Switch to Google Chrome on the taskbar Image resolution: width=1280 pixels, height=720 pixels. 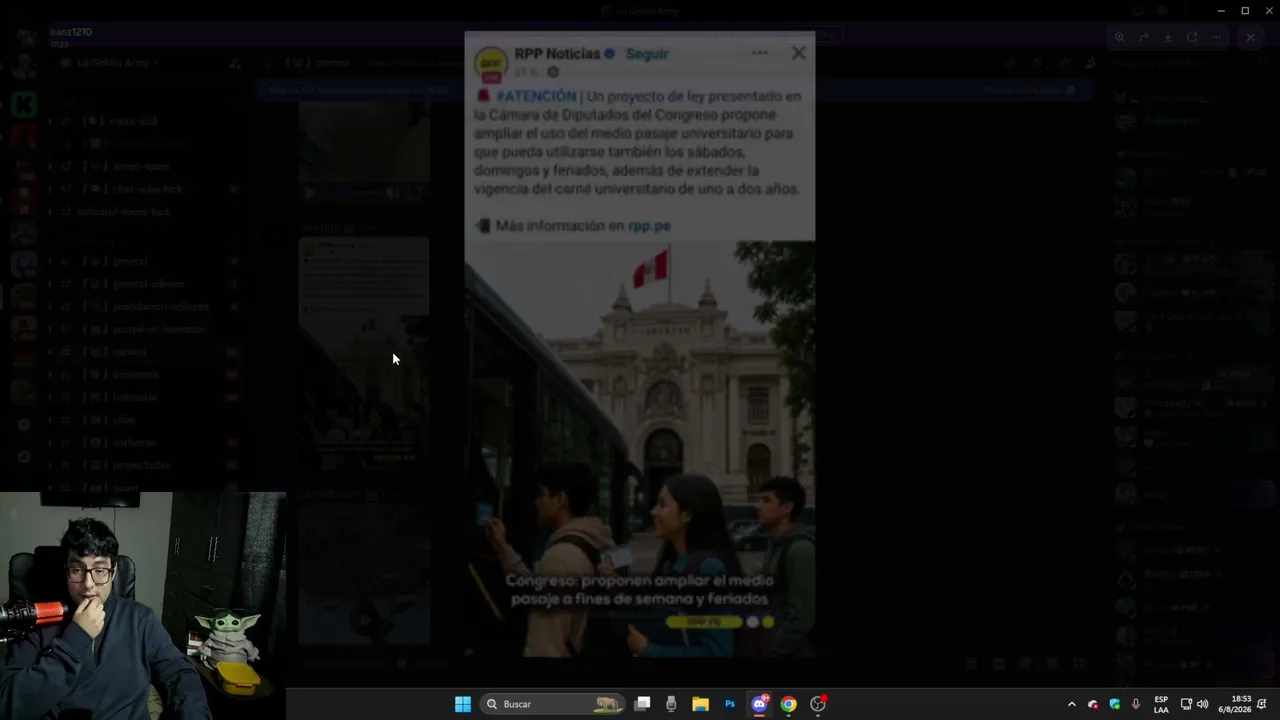(x=788, y=704)
